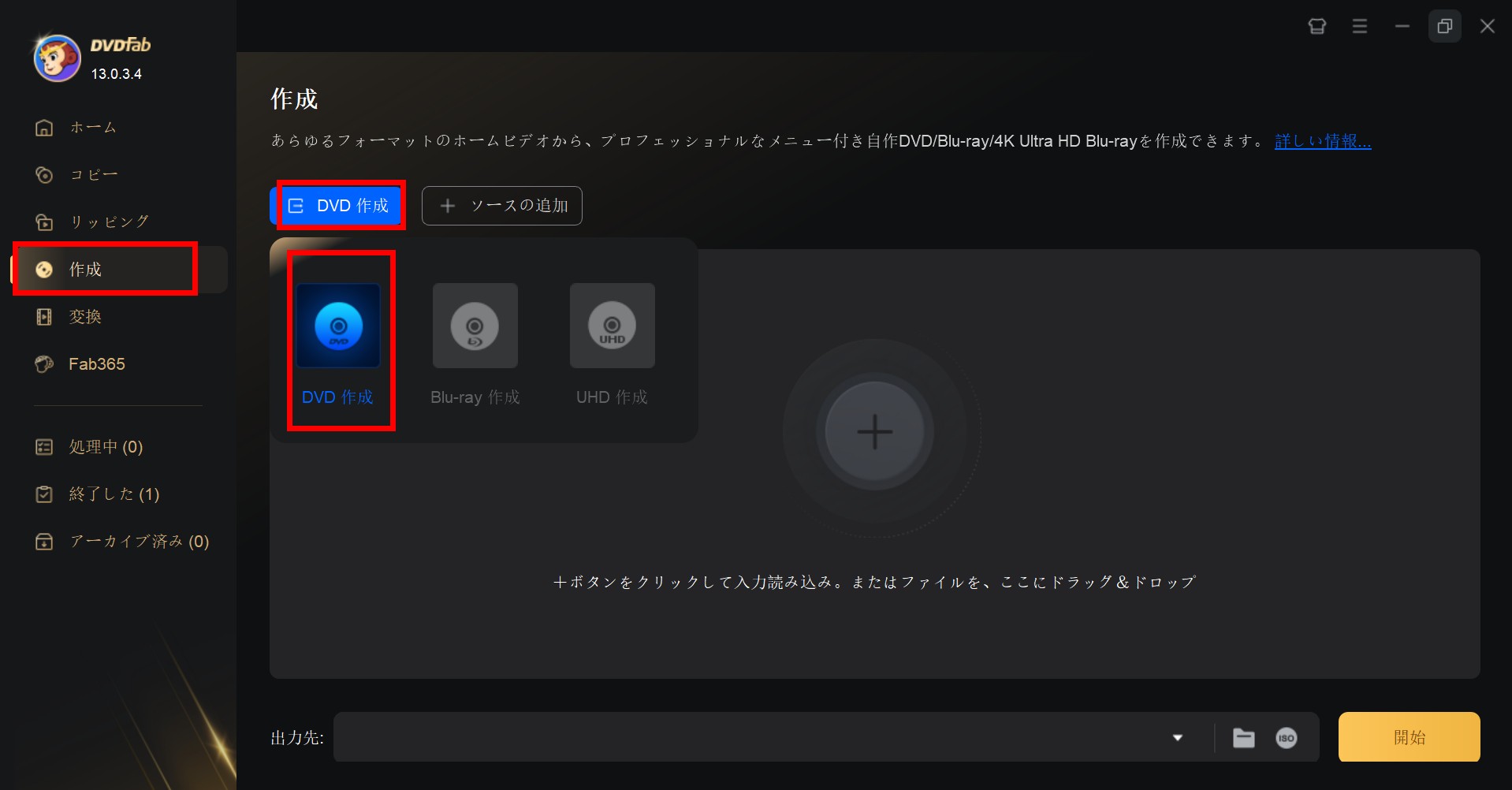1512x790 pixels.
Task: Expand the output destination dropdown arrow
Action: (1178, 738)
